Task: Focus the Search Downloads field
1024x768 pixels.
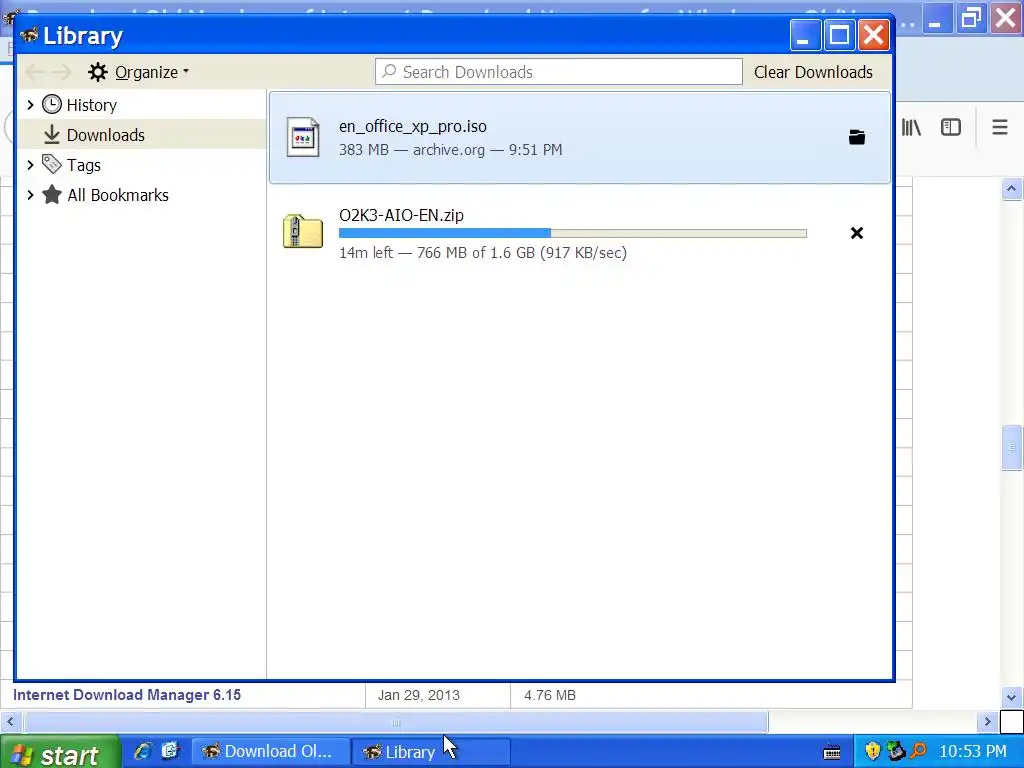Action: click(x=558, y=72)
